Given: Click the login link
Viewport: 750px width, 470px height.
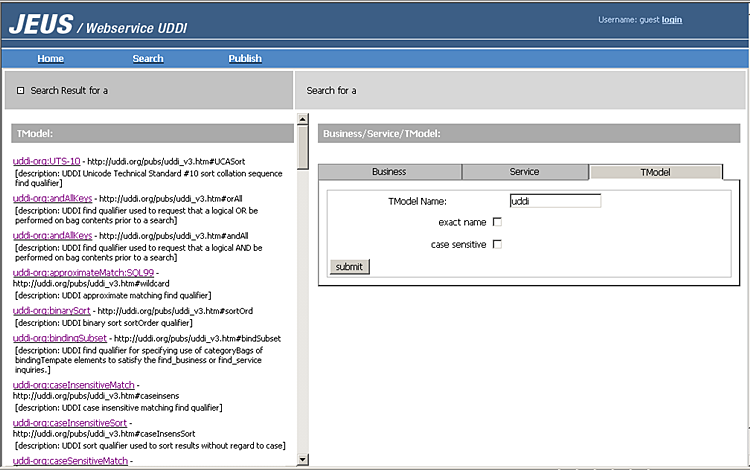Looking at the screenshot, I should pyautogui.click(x=672, y=19).
